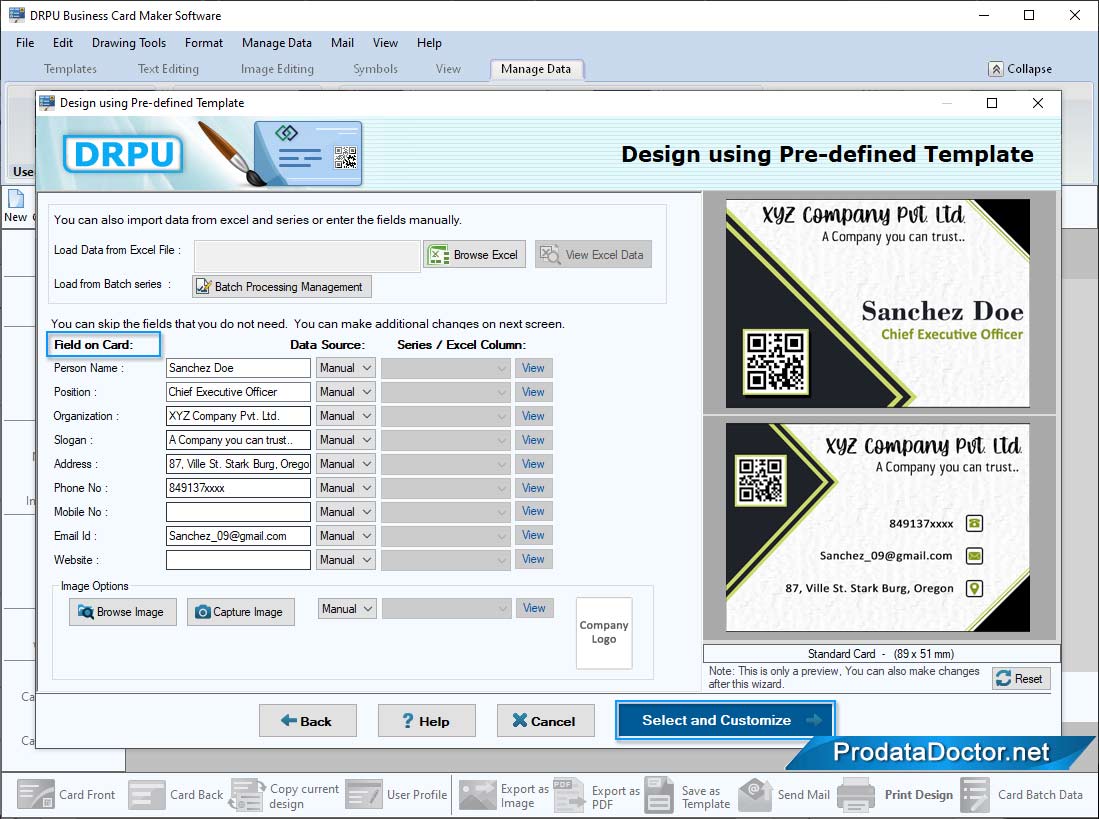Open the File menu

(x=25, y=43)
